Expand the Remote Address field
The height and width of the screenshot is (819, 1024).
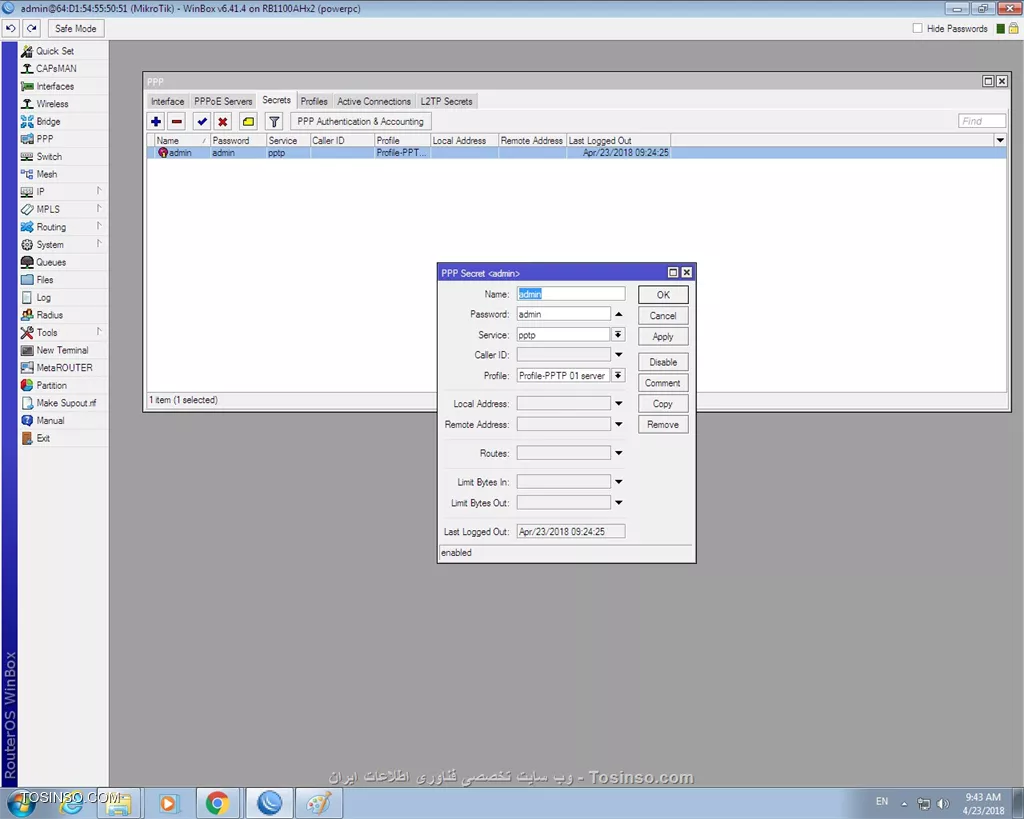coord(618,425)
